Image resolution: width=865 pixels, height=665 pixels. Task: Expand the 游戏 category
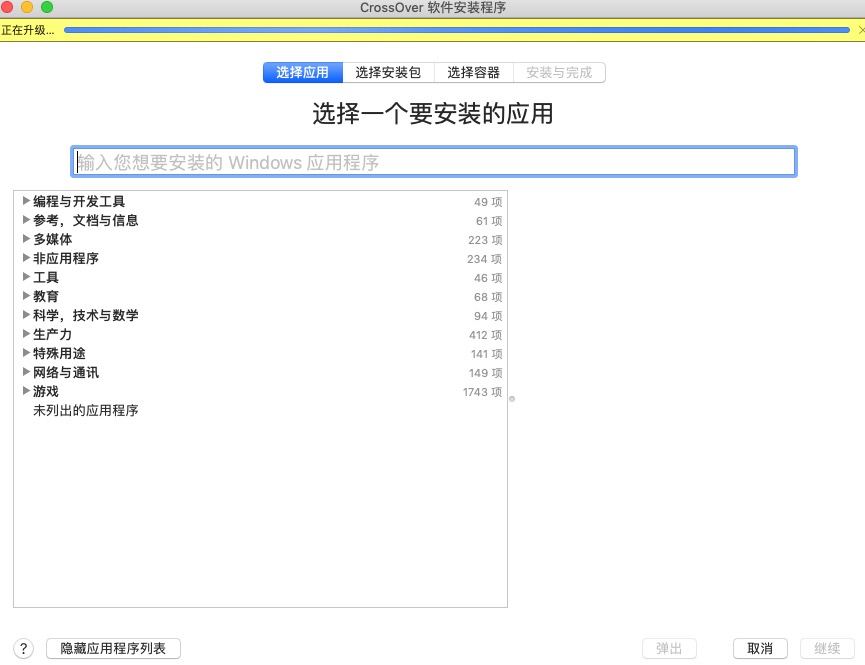click(x=26, y=391)
